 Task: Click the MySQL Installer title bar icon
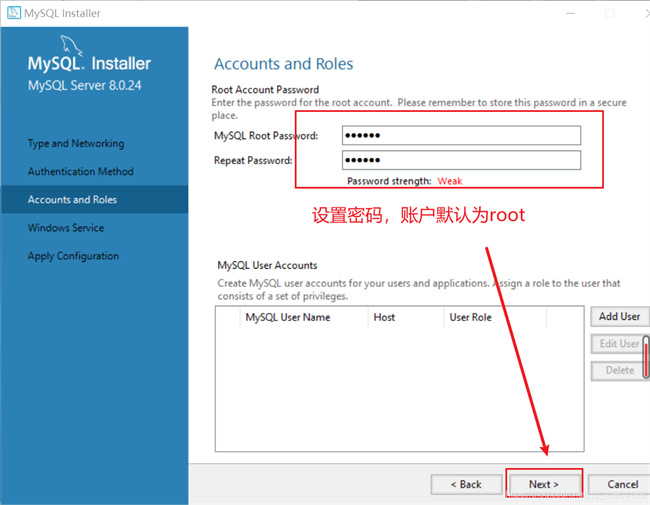[14, 14]
